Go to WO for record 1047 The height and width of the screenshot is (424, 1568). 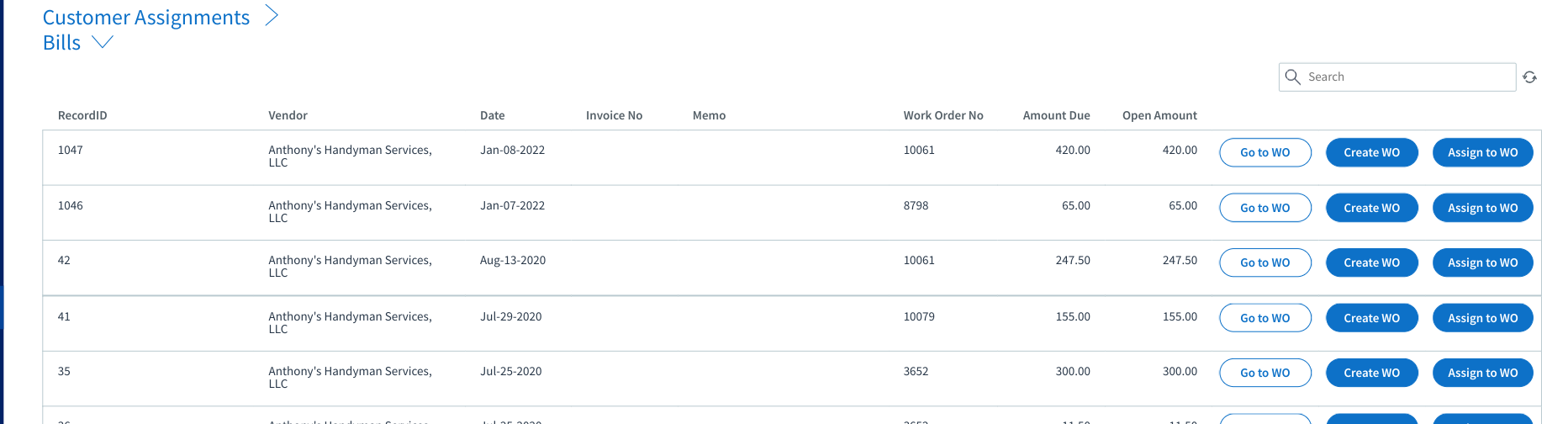(1265, 152)
